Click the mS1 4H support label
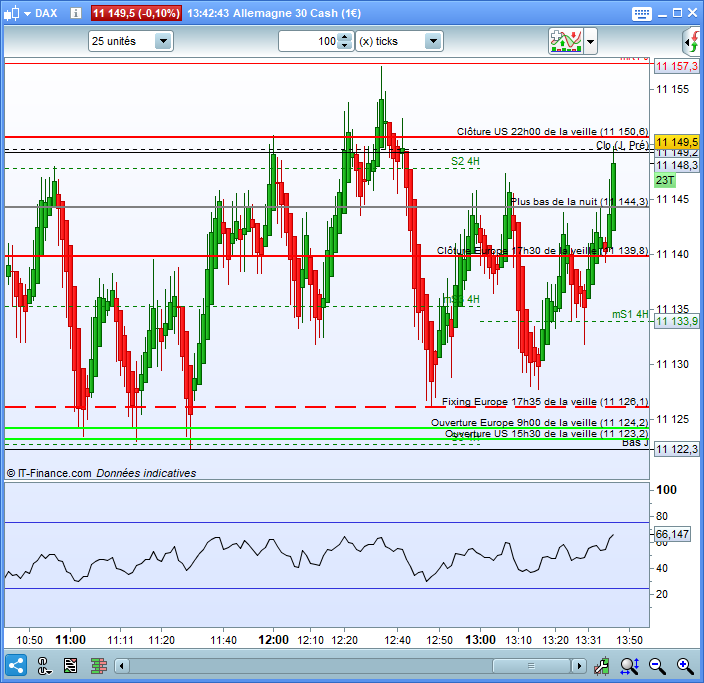 click(630, 314)
